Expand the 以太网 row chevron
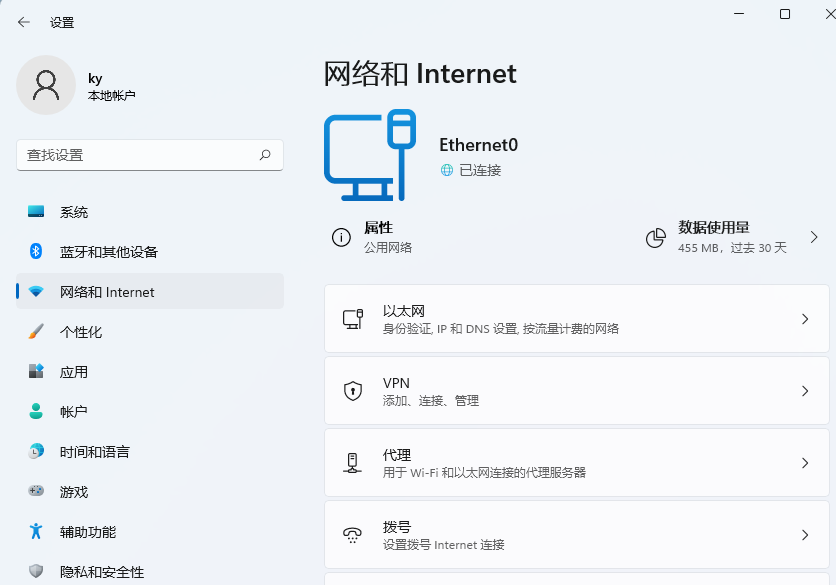The image size is (836, 585). (805, 319)
